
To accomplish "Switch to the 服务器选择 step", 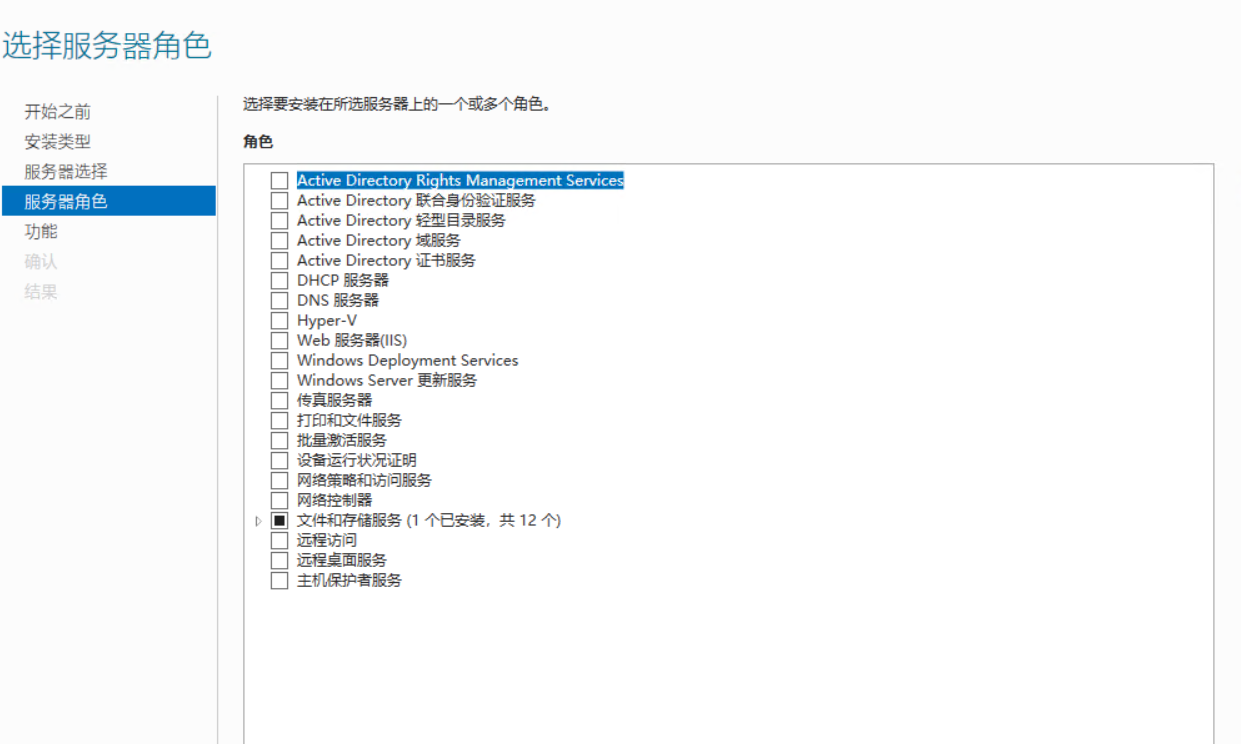I will point(66,172).
